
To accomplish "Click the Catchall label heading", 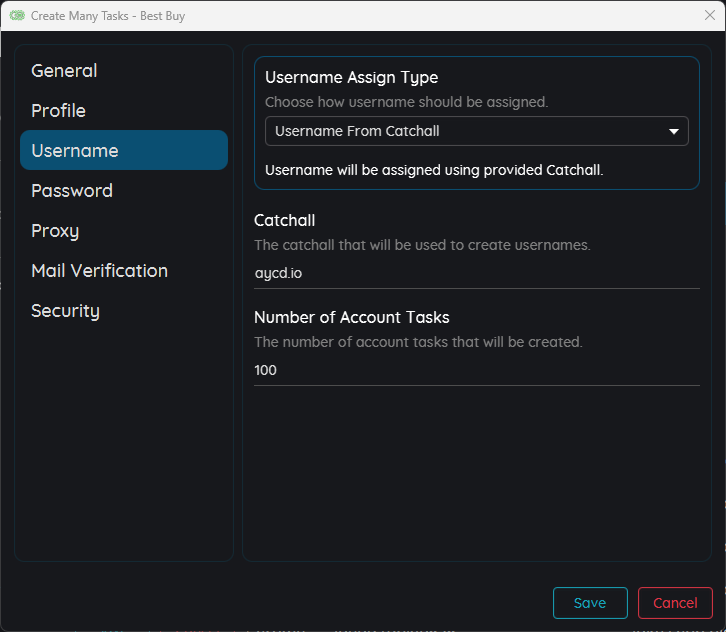I will tap(285, 220).
